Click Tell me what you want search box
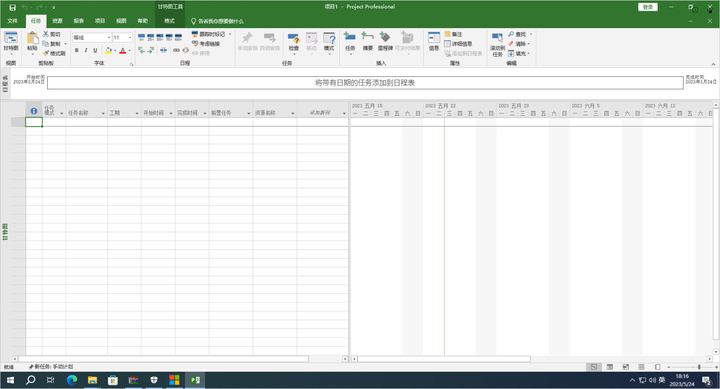720x389 pixels. point(217,21)
